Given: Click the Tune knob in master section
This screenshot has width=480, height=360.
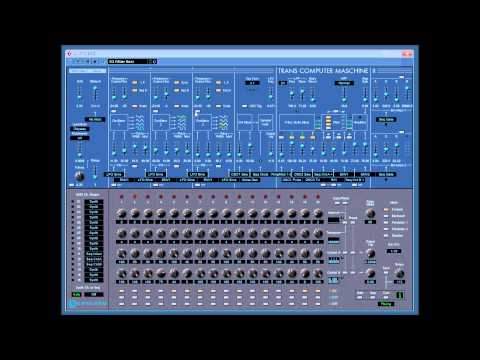Looking at the screenshot, I should tap(79, 176).
